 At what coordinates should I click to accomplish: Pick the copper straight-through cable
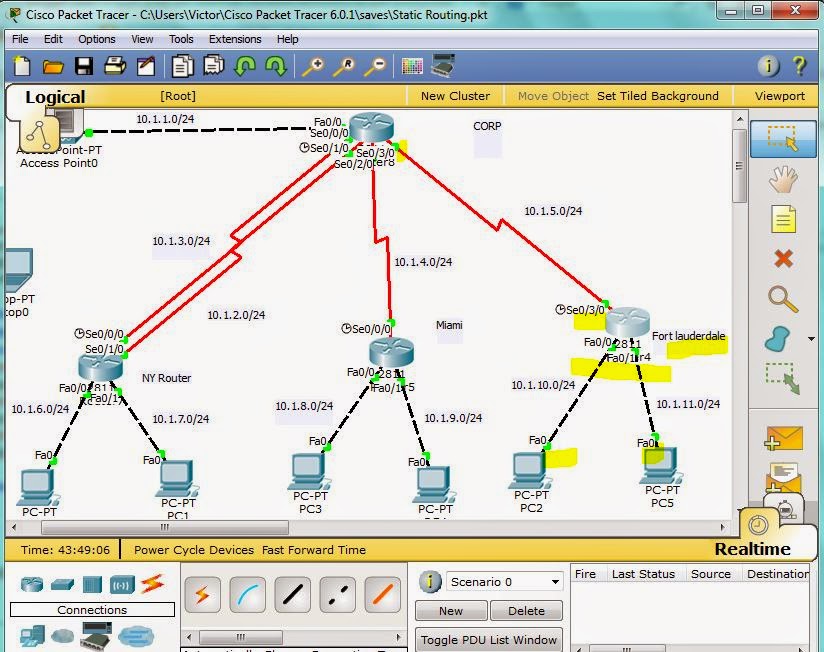(293, 595)
